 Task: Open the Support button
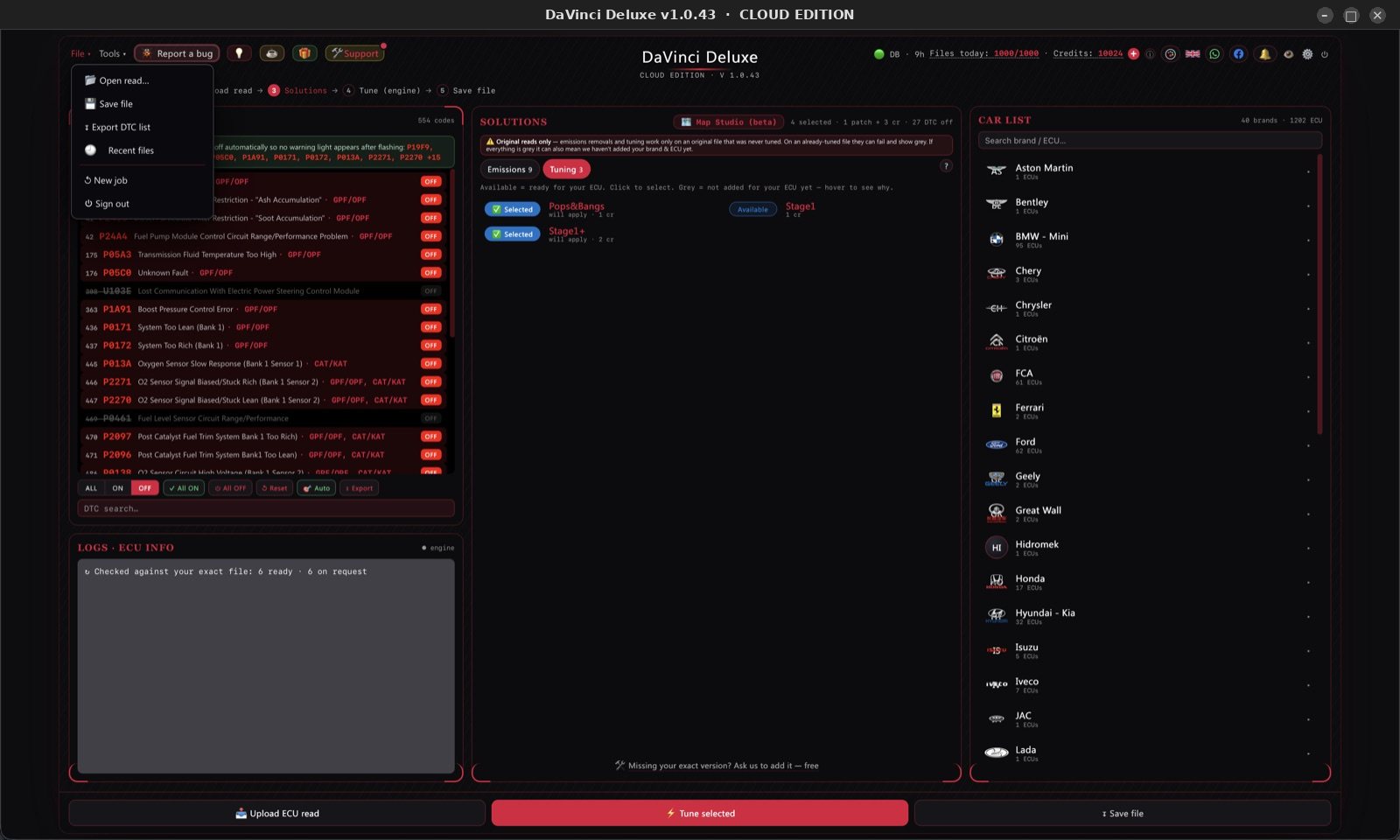coord(354,53)
